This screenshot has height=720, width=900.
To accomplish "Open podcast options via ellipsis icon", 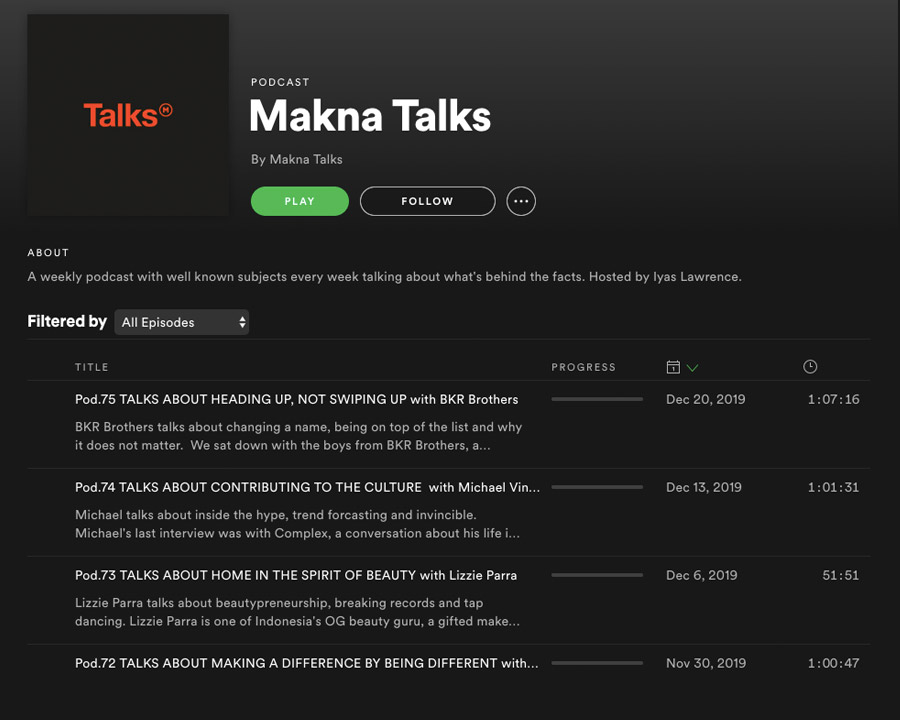I will (521, 201).
